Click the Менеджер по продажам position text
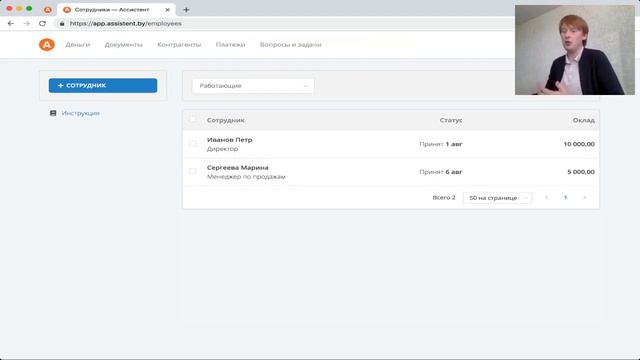The width and height of the screenshot is (640, 360). click(246, 177)
